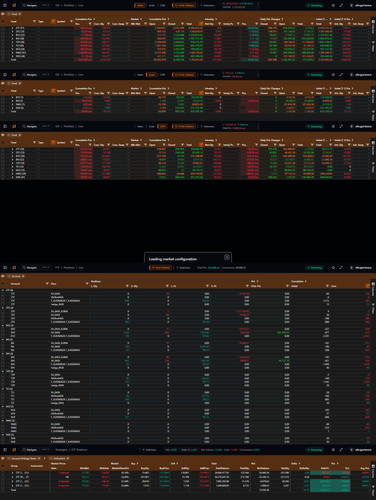Image resolution: width=376 pixels, height=500 pixels.
Task: Filter the Symbol column in top panel
Action: 71,21
